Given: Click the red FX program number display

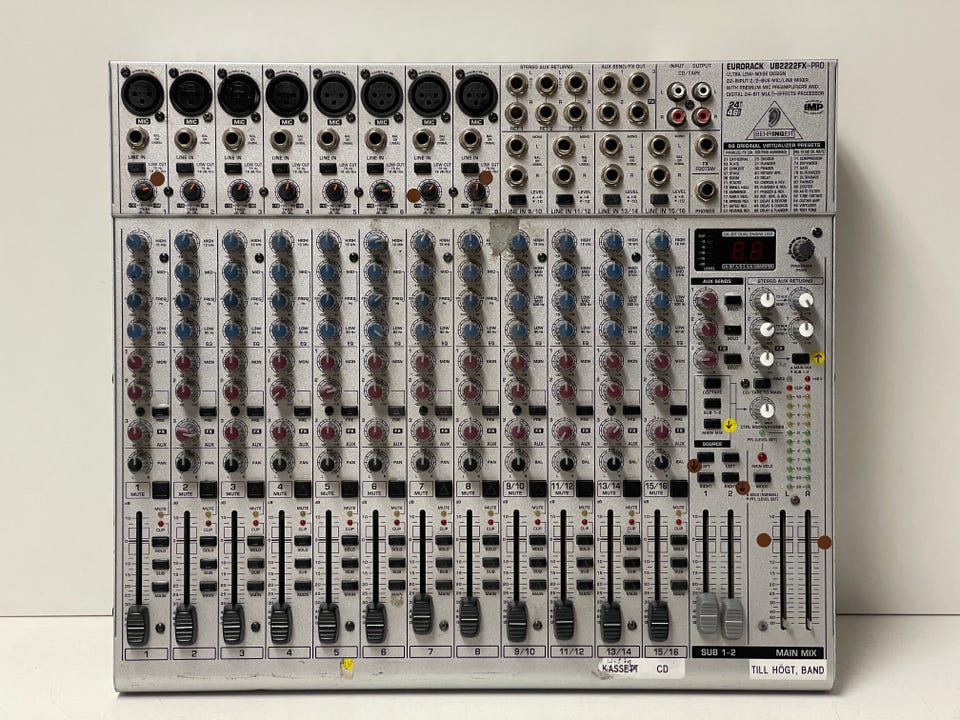Looking at the screenshot, I should (x=747, y=251).
